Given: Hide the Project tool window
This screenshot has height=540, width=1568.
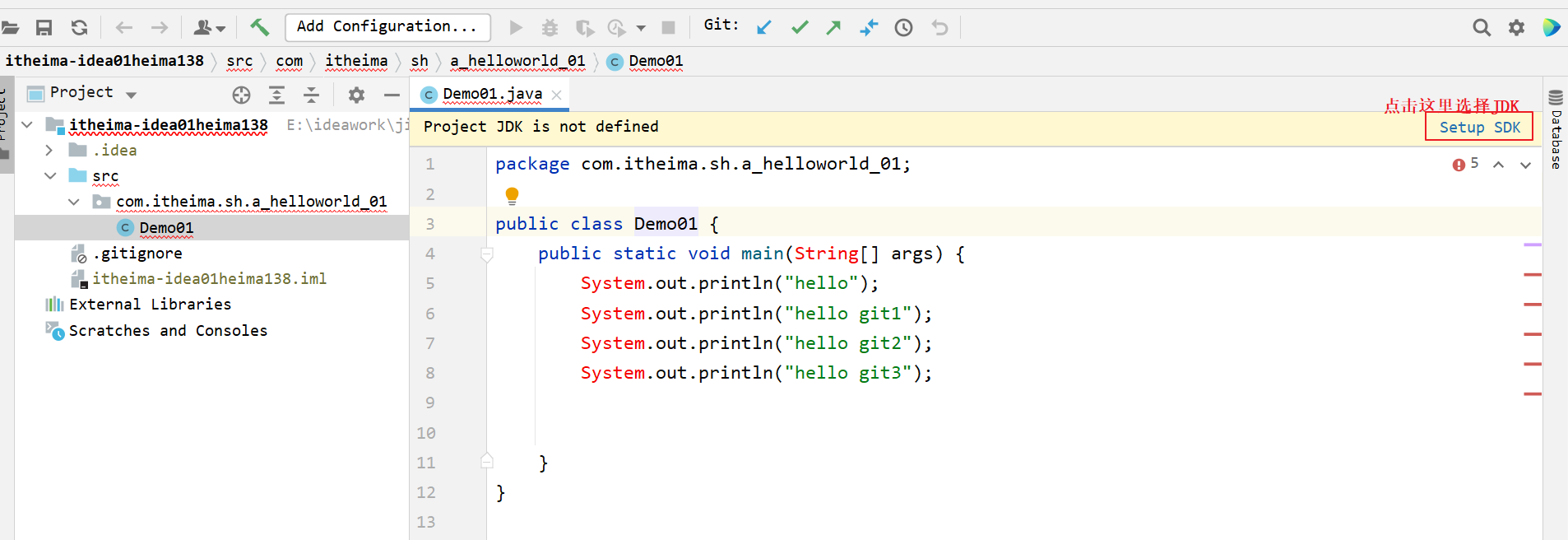Looking at the screenshot, I should pyautogui.click(x=392, y=95).
